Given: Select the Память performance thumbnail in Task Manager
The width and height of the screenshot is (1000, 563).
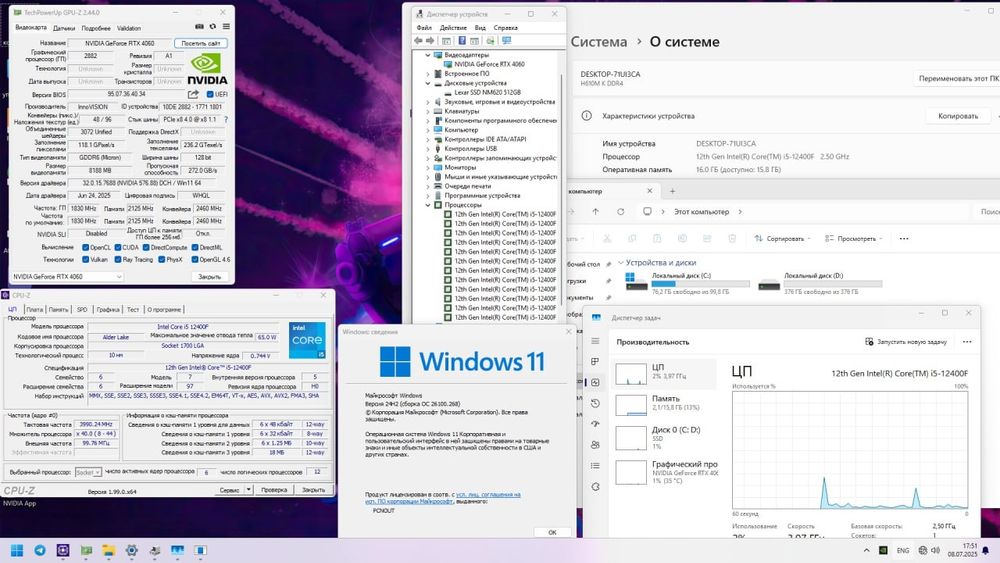Looking at the screenshot, I should (663, 404).
